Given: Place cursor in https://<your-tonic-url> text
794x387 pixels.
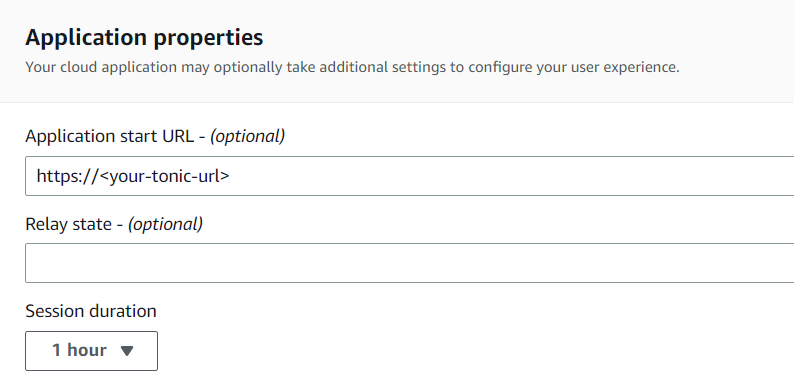Looking at the screenshot, I should [133, 176].
